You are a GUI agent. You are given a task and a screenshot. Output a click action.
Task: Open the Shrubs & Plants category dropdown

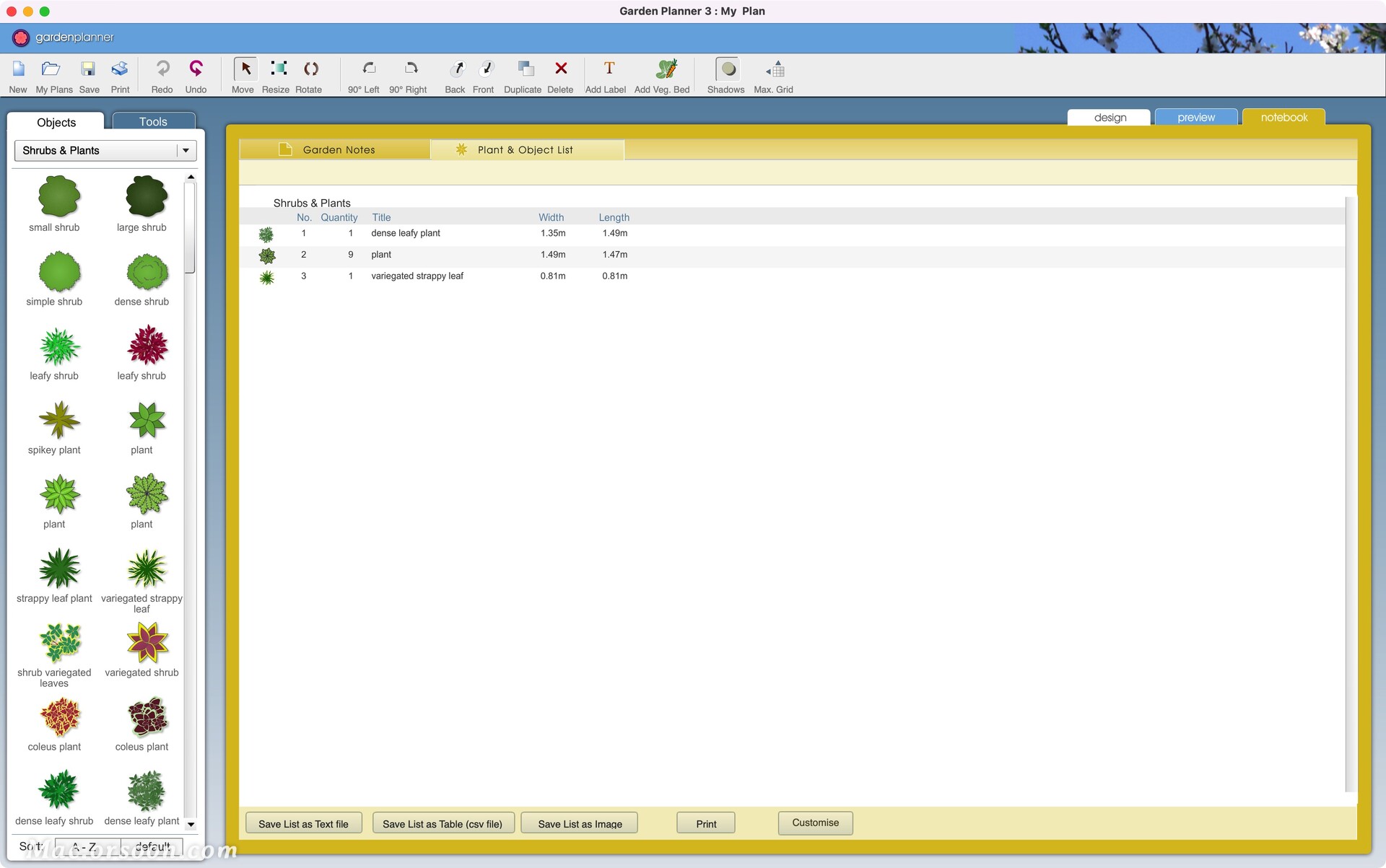click(186, 151)
